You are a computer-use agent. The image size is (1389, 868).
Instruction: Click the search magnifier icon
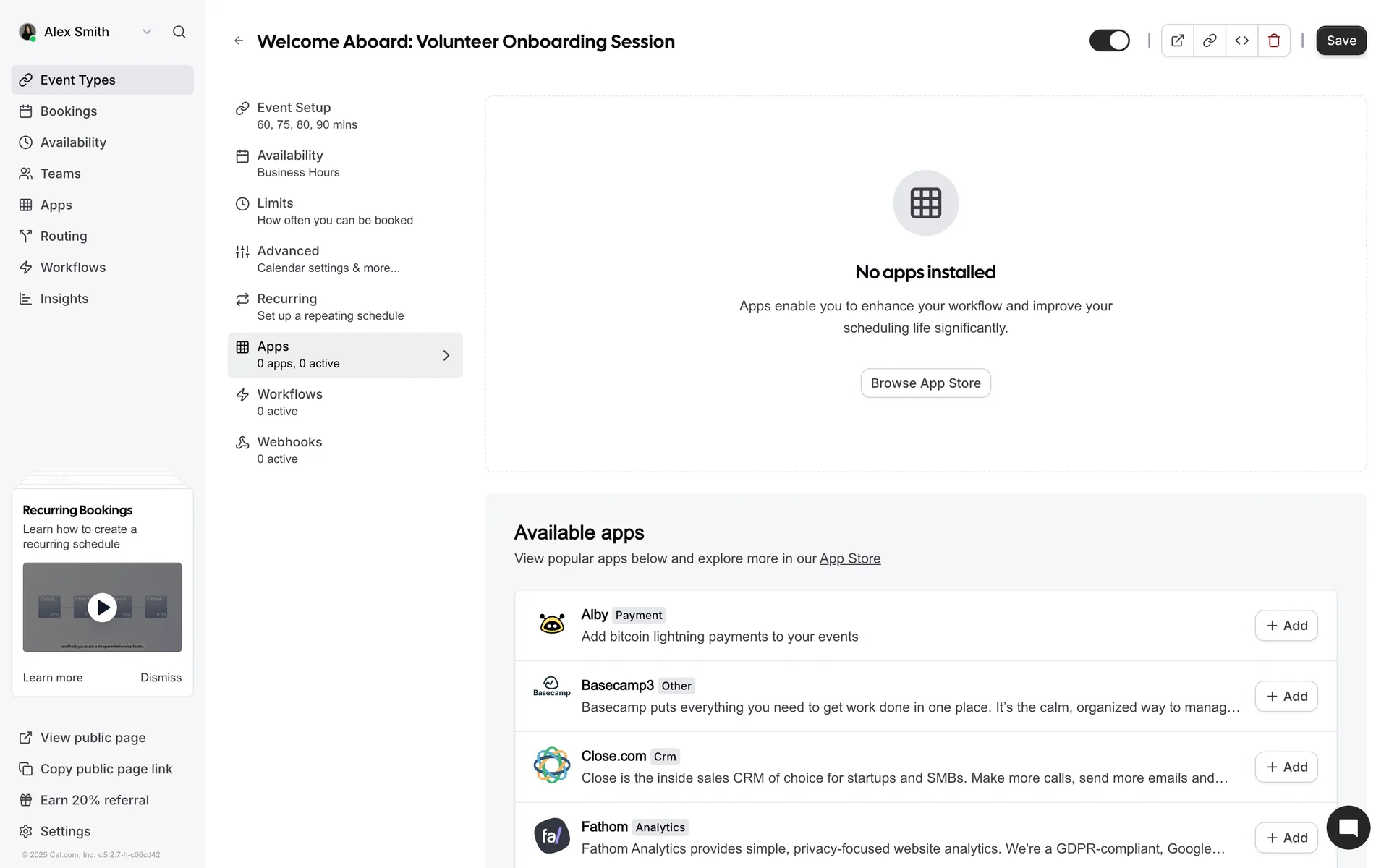pos(179,32)
